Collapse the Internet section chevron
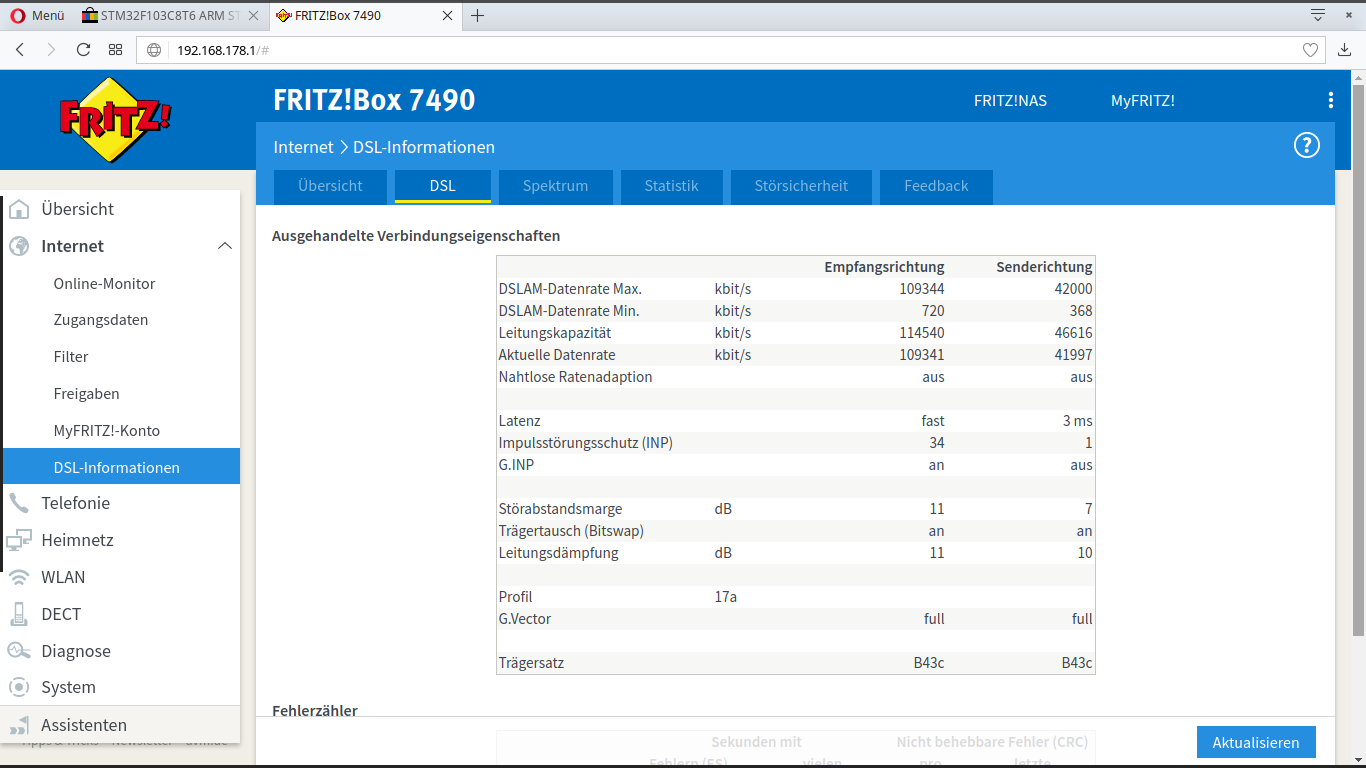The height and width of the screenshot is (768, 1366). (x=225, y=246)
